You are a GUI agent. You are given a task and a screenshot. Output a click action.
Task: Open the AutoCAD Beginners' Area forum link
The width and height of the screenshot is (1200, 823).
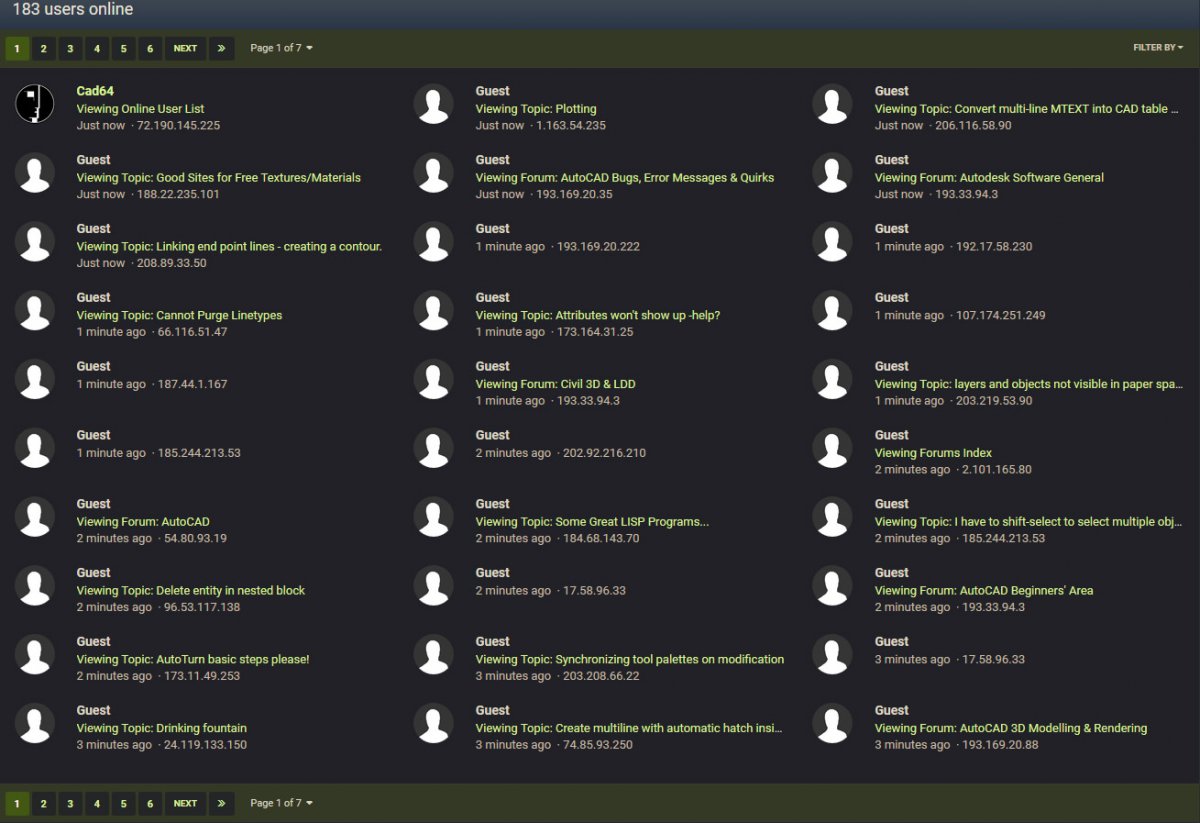pyautogui.click(x=984, y=591)
